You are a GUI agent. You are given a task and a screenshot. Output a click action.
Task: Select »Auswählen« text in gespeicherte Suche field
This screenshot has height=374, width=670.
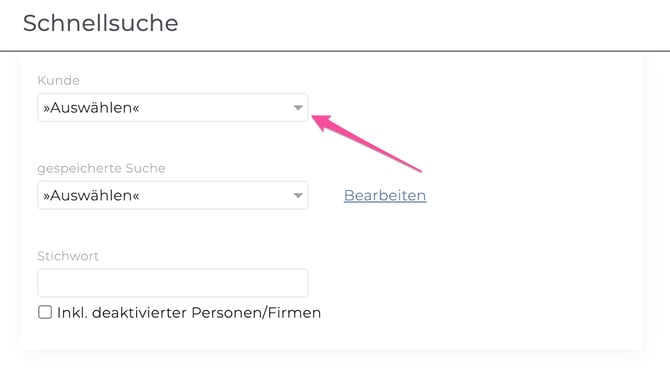[x=91, y=195]
